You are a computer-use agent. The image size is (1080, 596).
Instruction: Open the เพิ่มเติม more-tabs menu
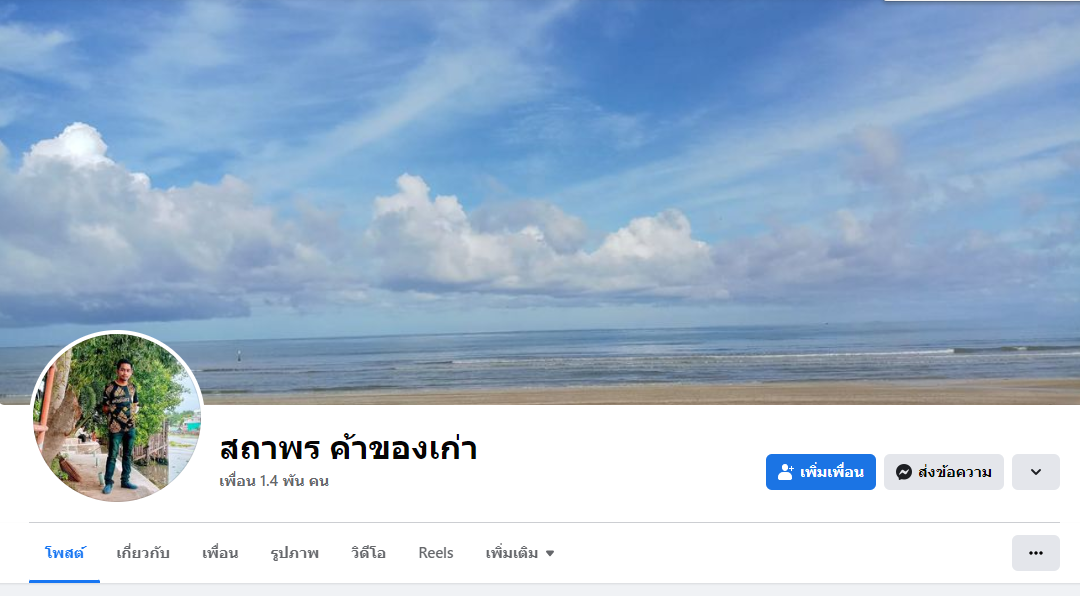point(520,553)
